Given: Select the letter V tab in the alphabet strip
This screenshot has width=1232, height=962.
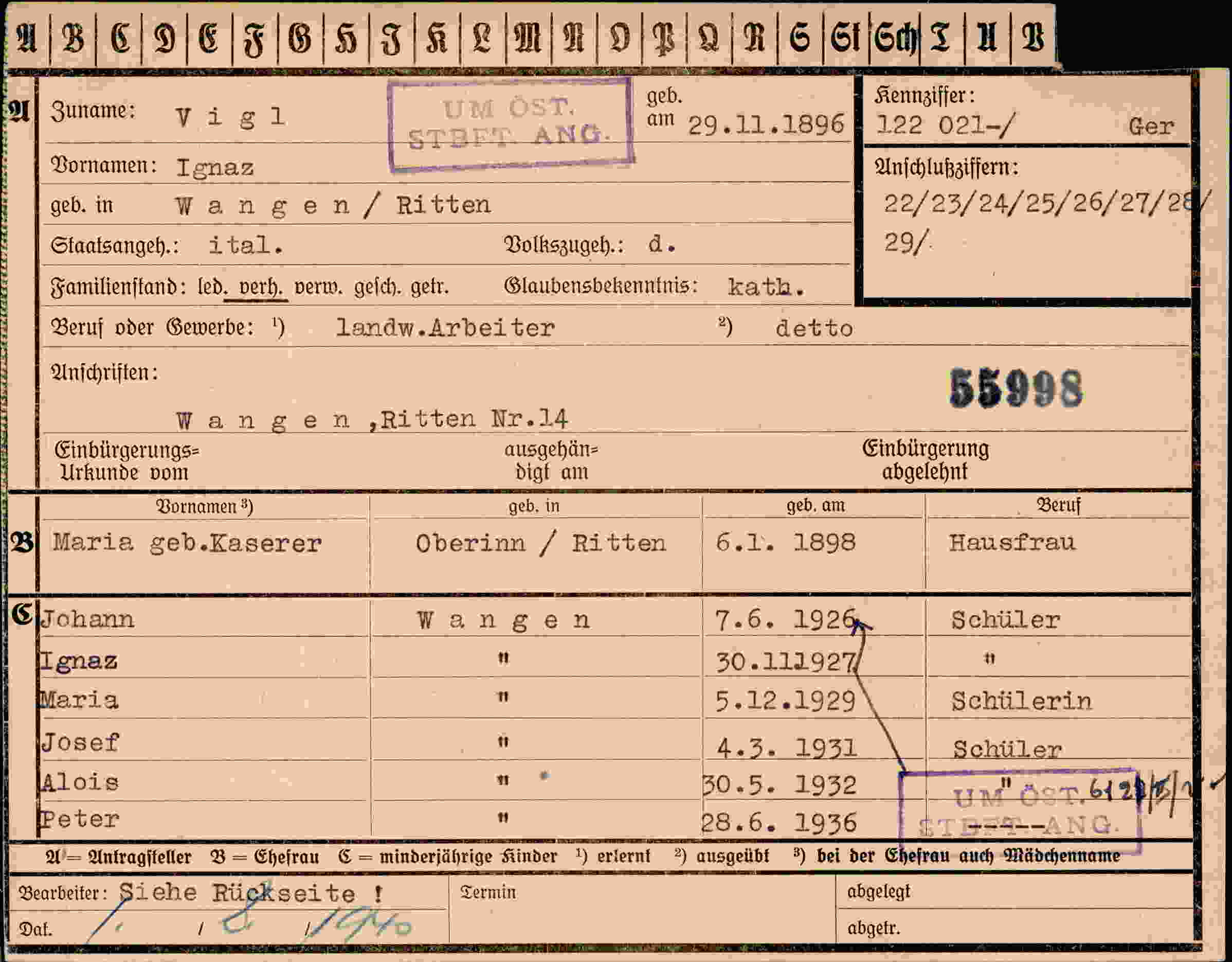Looking at the screenshot, I should 1032,39.
